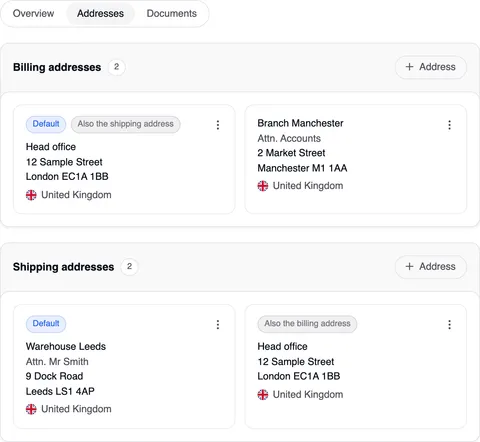Click 'Leeds LS1 4AP' line
The image size is (480, 442).
tap(60, 391)
